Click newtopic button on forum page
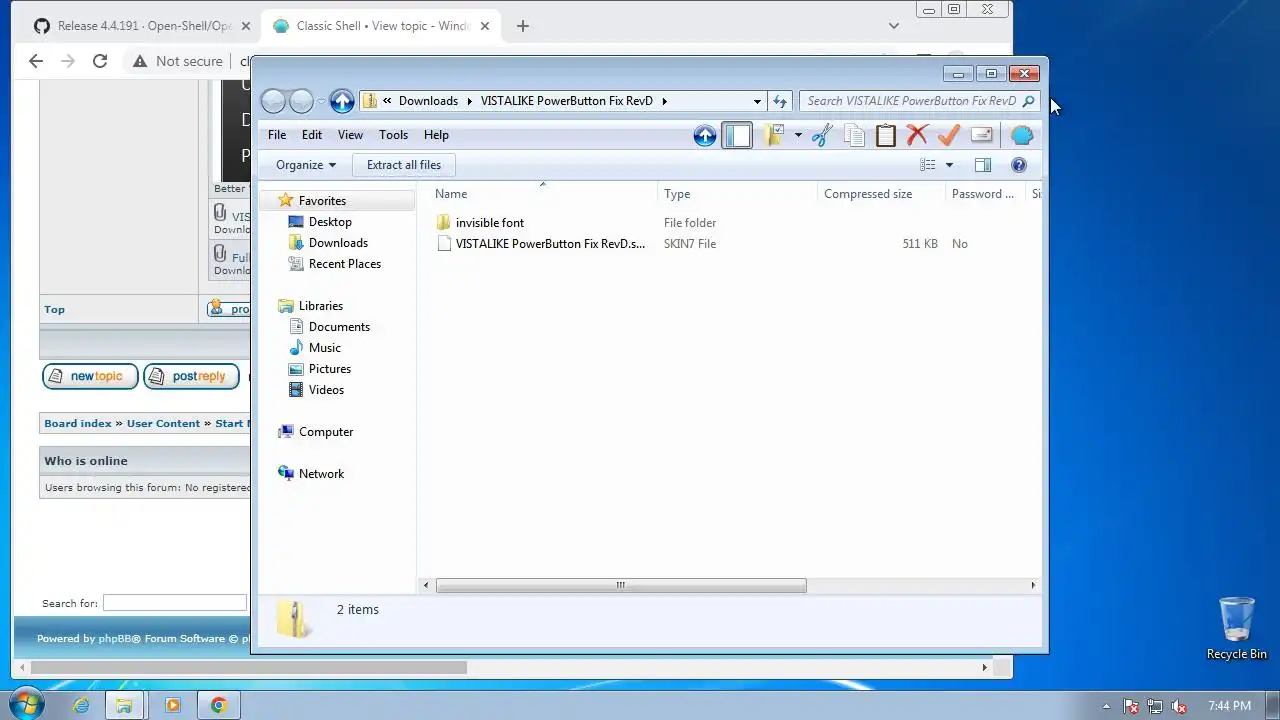Image resolution: width=1280 pixels, height=720 pixels. coord(90,376)
